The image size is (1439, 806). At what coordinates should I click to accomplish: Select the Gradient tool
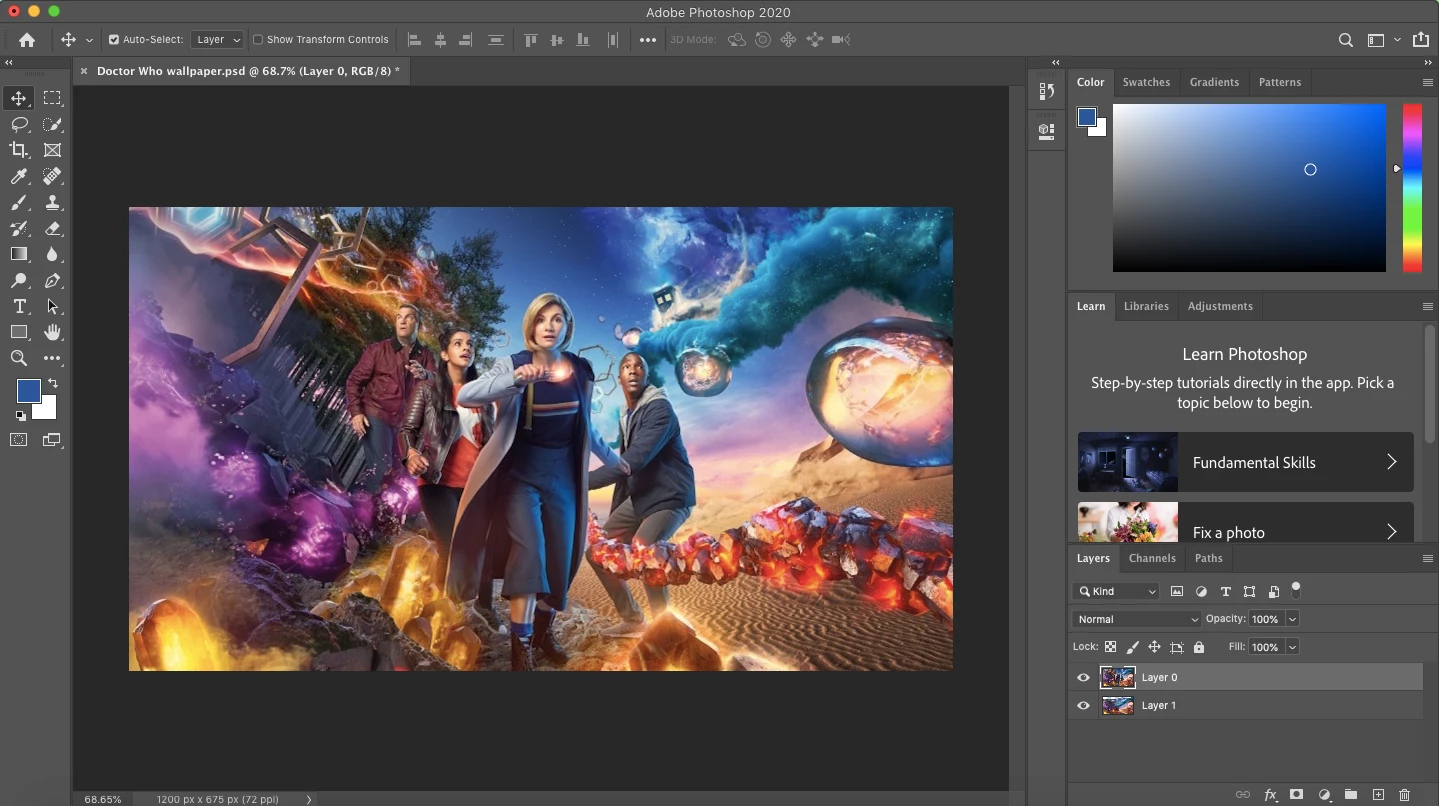(x=19, y=254)
